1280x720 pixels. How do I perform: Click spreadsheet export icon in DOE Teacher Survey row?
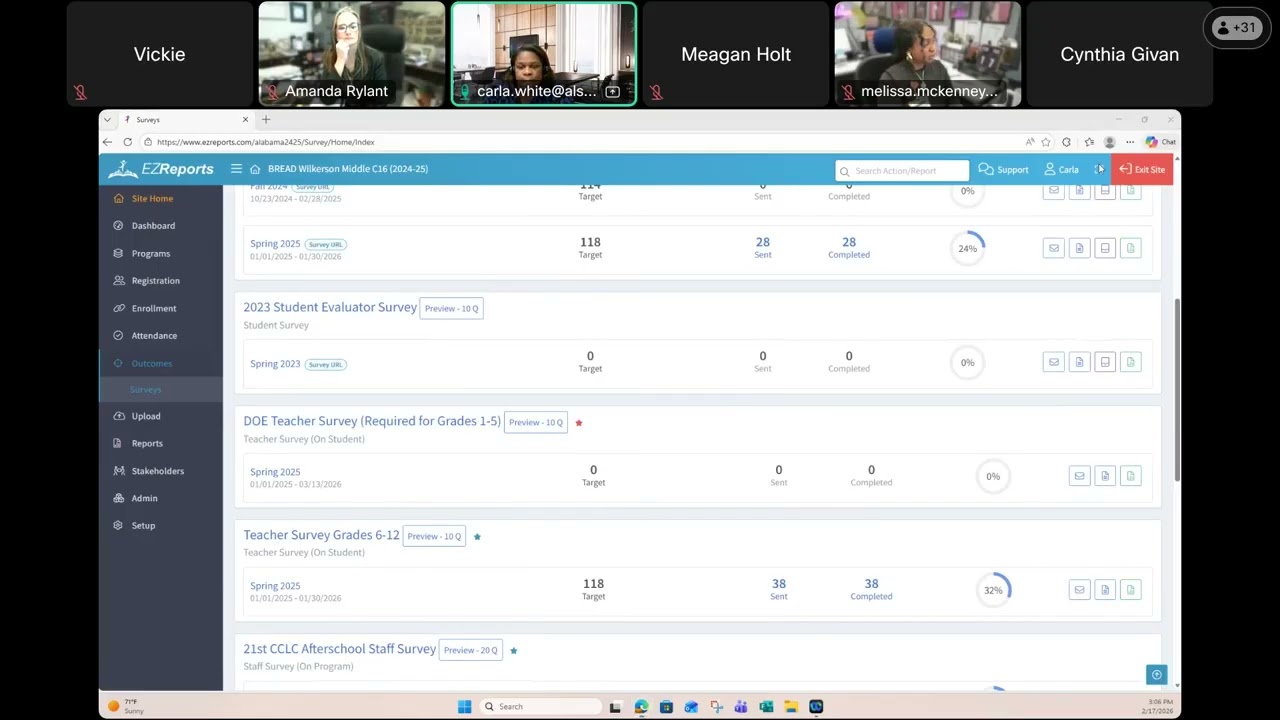[x=1131, y=476]
